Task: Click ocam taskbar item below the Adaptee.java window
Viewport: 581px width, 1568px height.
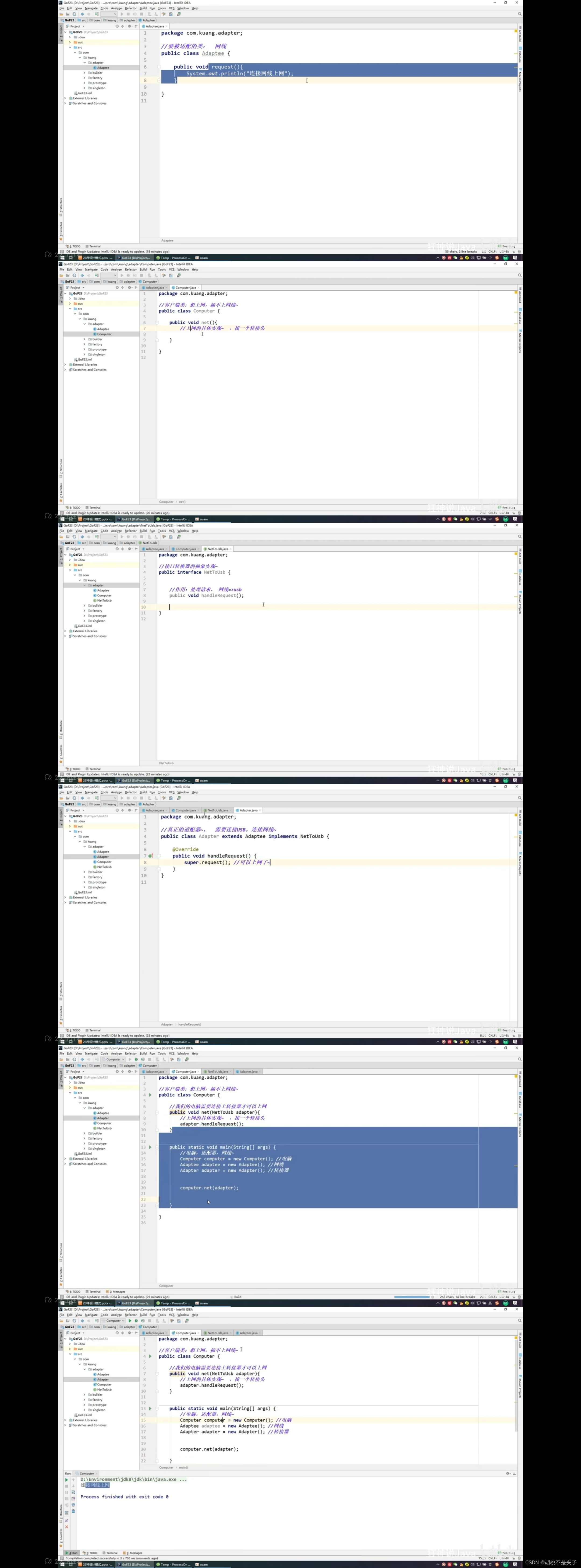Action: tap(201, 258)
